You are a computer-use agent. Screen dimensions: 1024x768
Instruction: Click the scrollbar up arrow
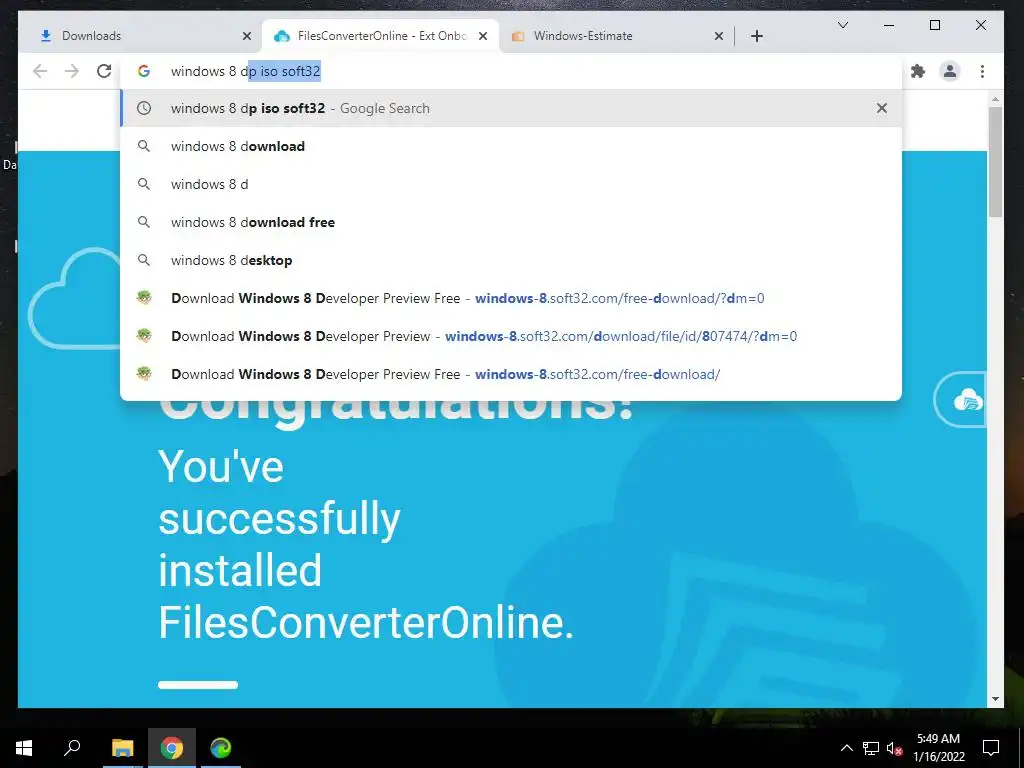[995, 100]
